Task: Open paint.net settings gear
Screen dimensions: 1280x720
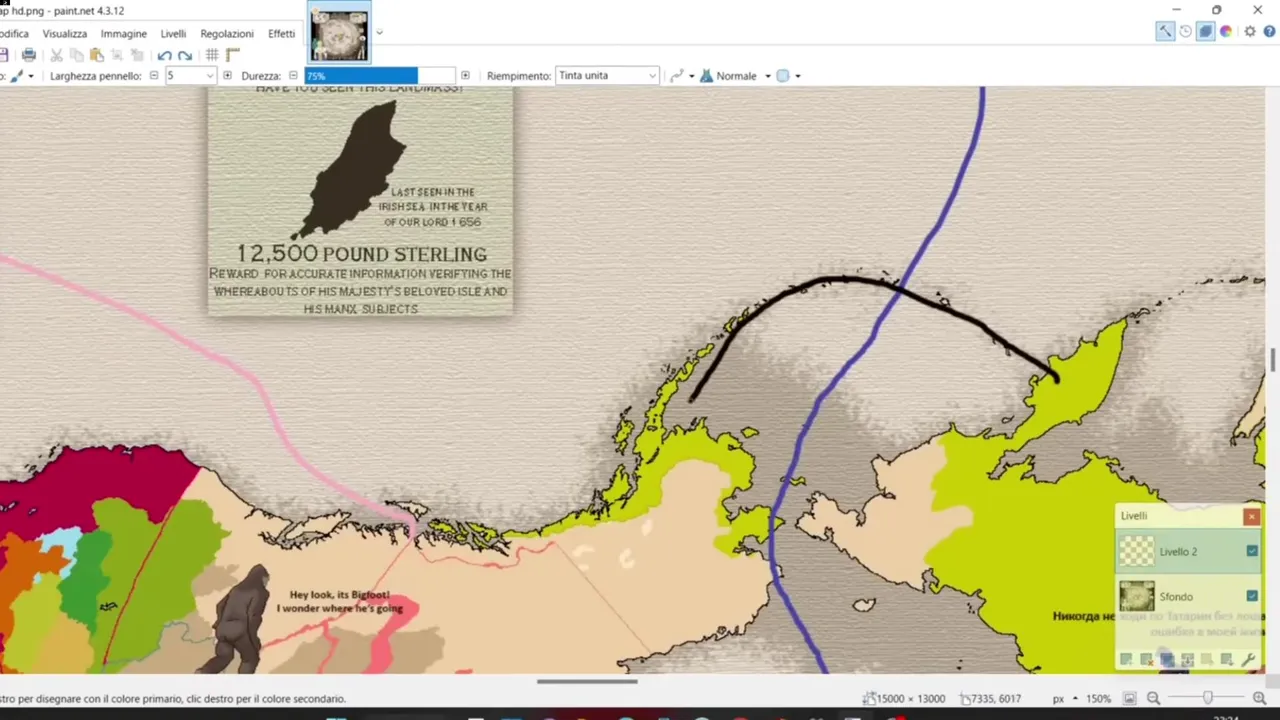Action: (1250, 32)
